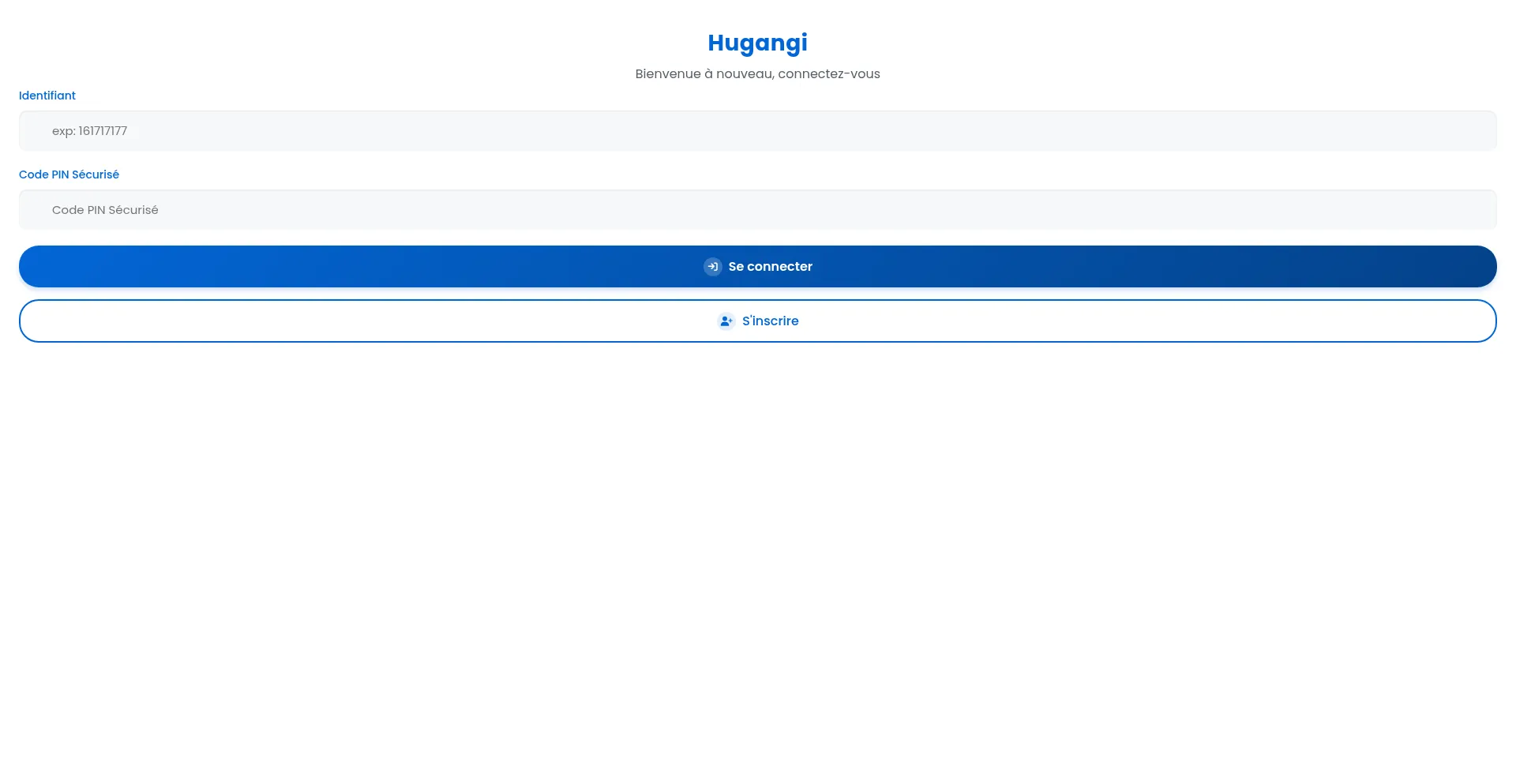Click the 'S'inscrire' button text

[770, 321]
